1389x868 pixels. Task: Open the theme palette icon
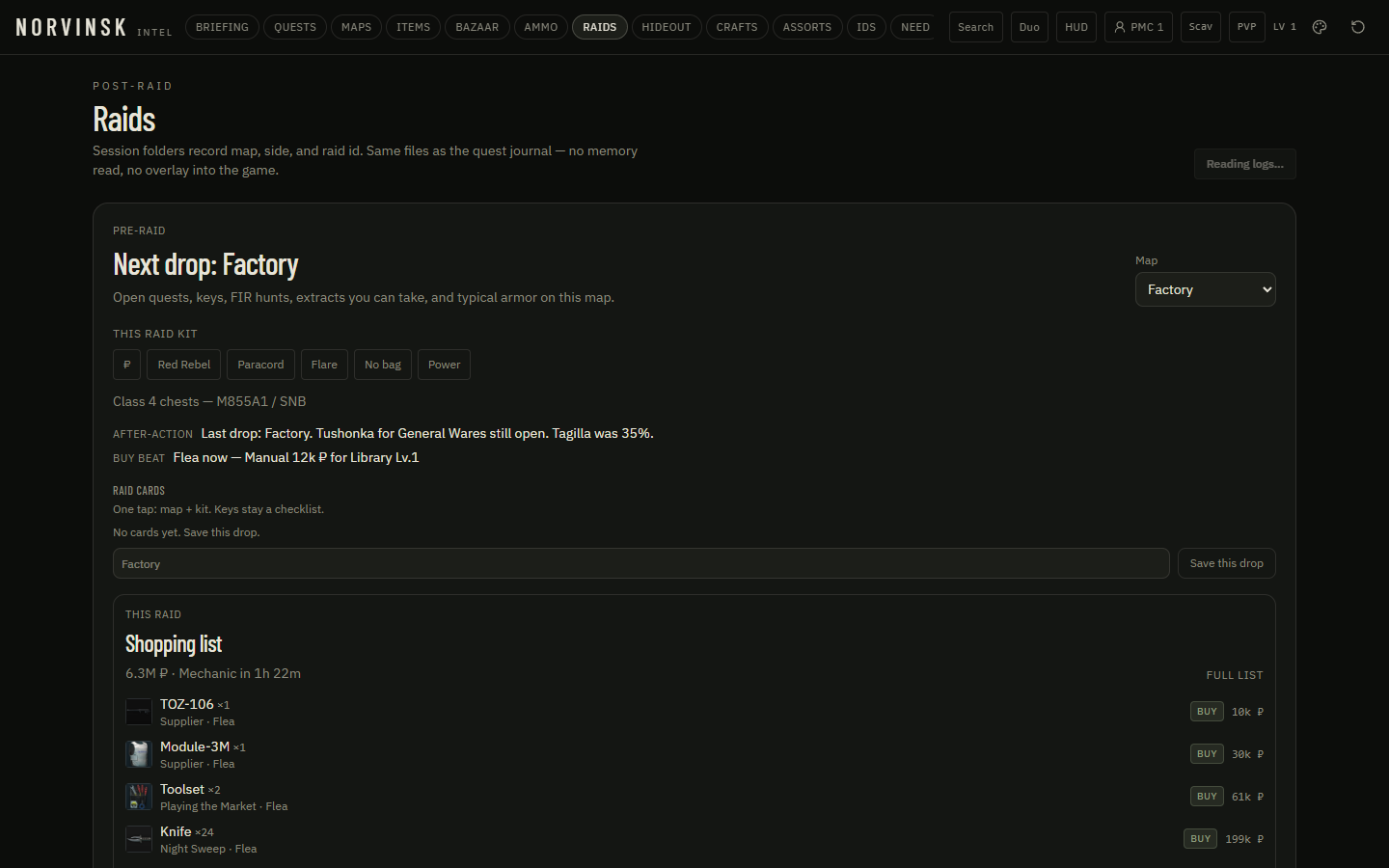pos(1320,27)
